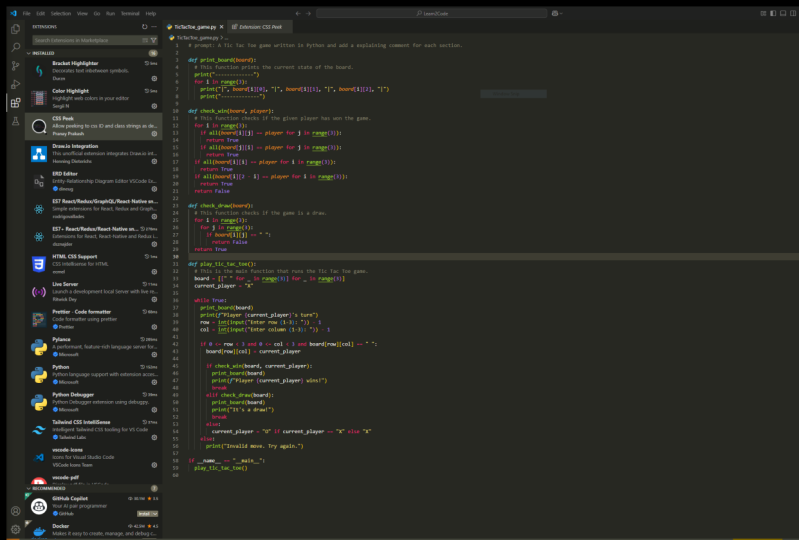Close the TicTacToe_game.py tab

(x=221, y=27)
